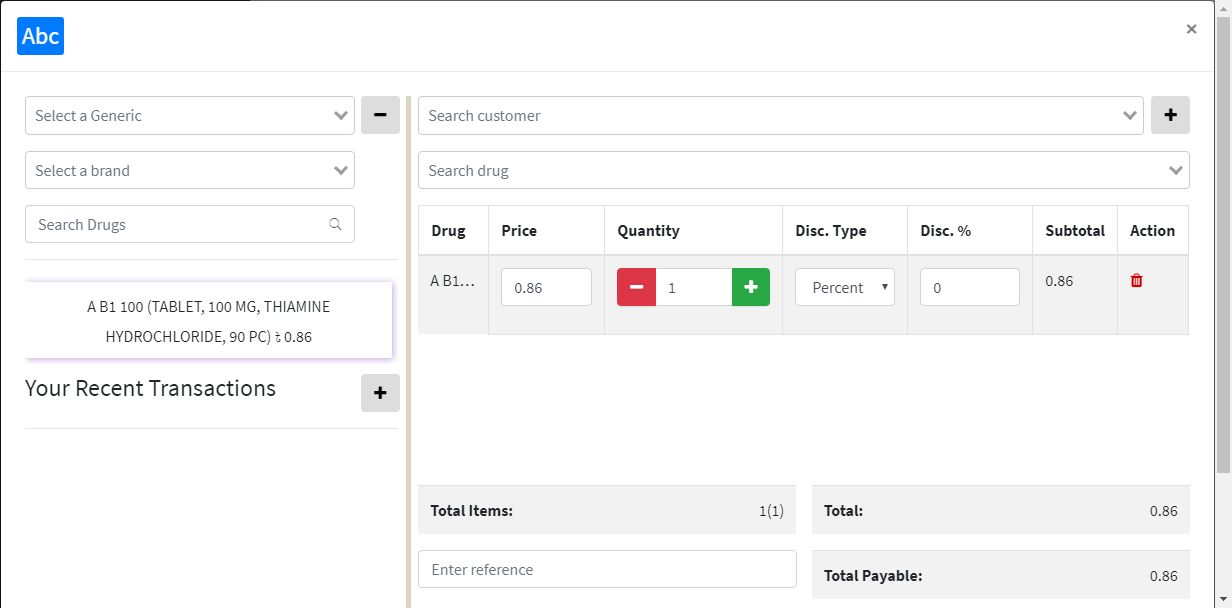
Task: Change the Percent discount type selector
Action: point(845,287)
